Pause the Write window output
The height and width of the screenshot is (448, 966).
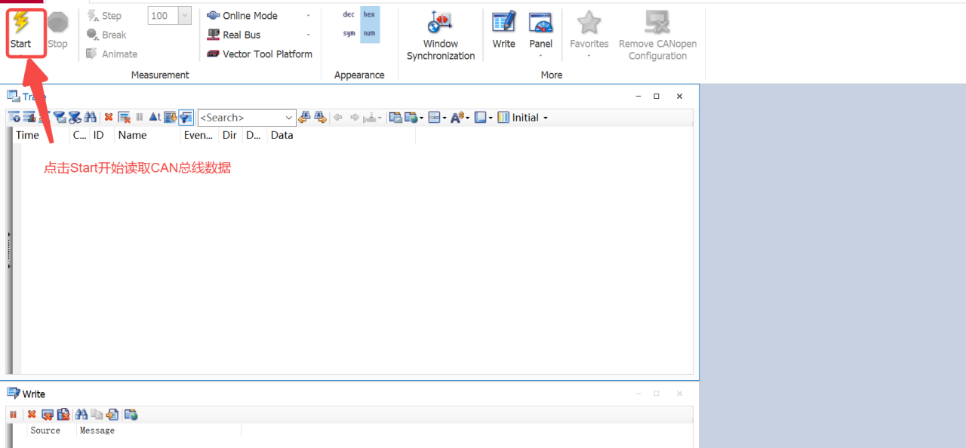(14, 414)
